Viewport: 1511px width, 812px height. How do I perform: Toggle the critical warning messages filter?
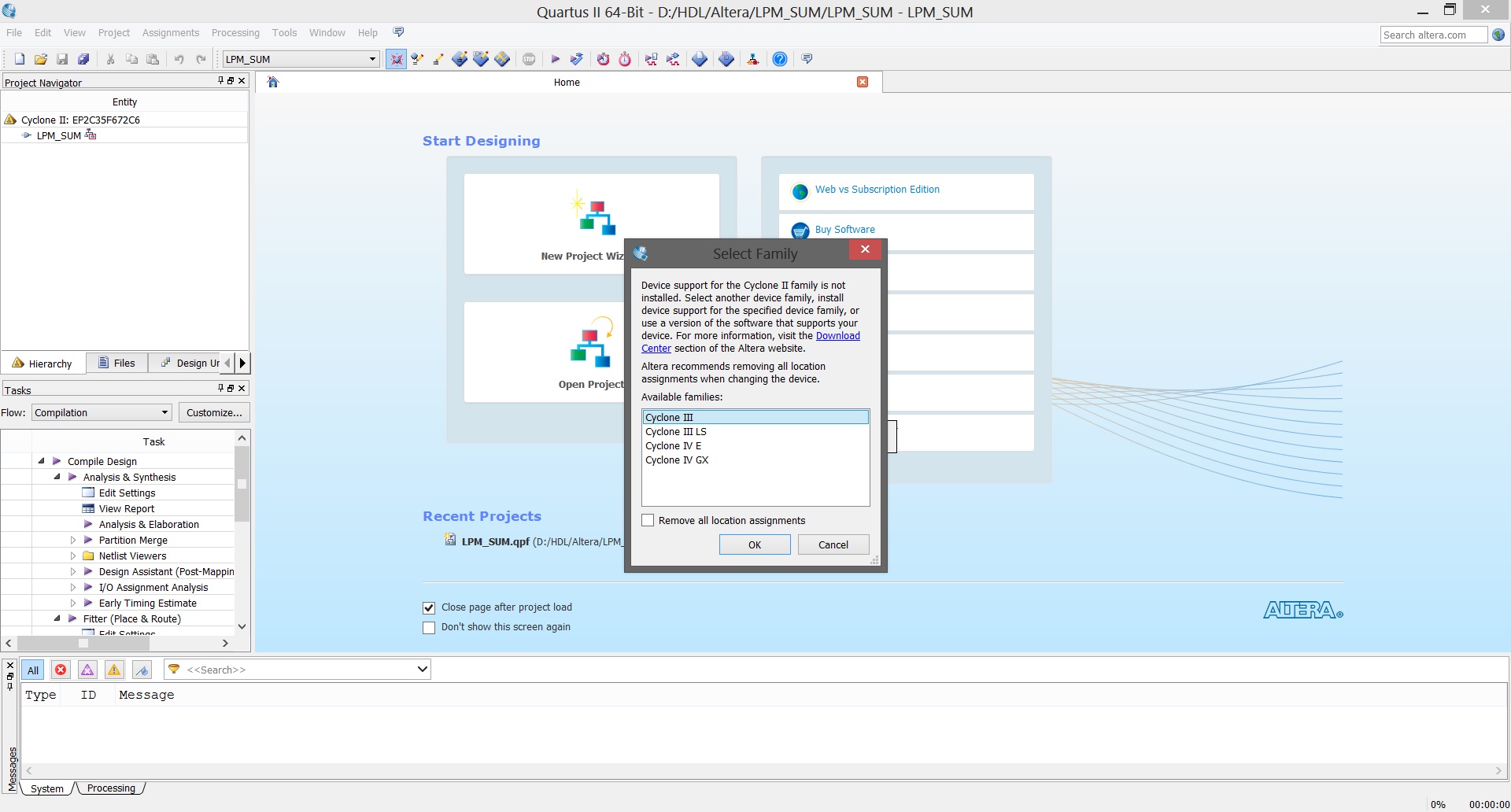[x=87, y=670]
